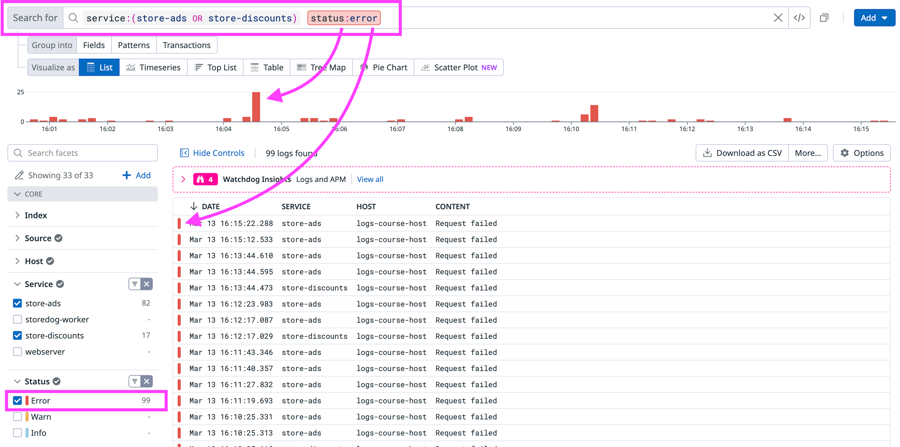900x447 pixels.
Task: Open the More... menu
Action: [x=808, y=153]
